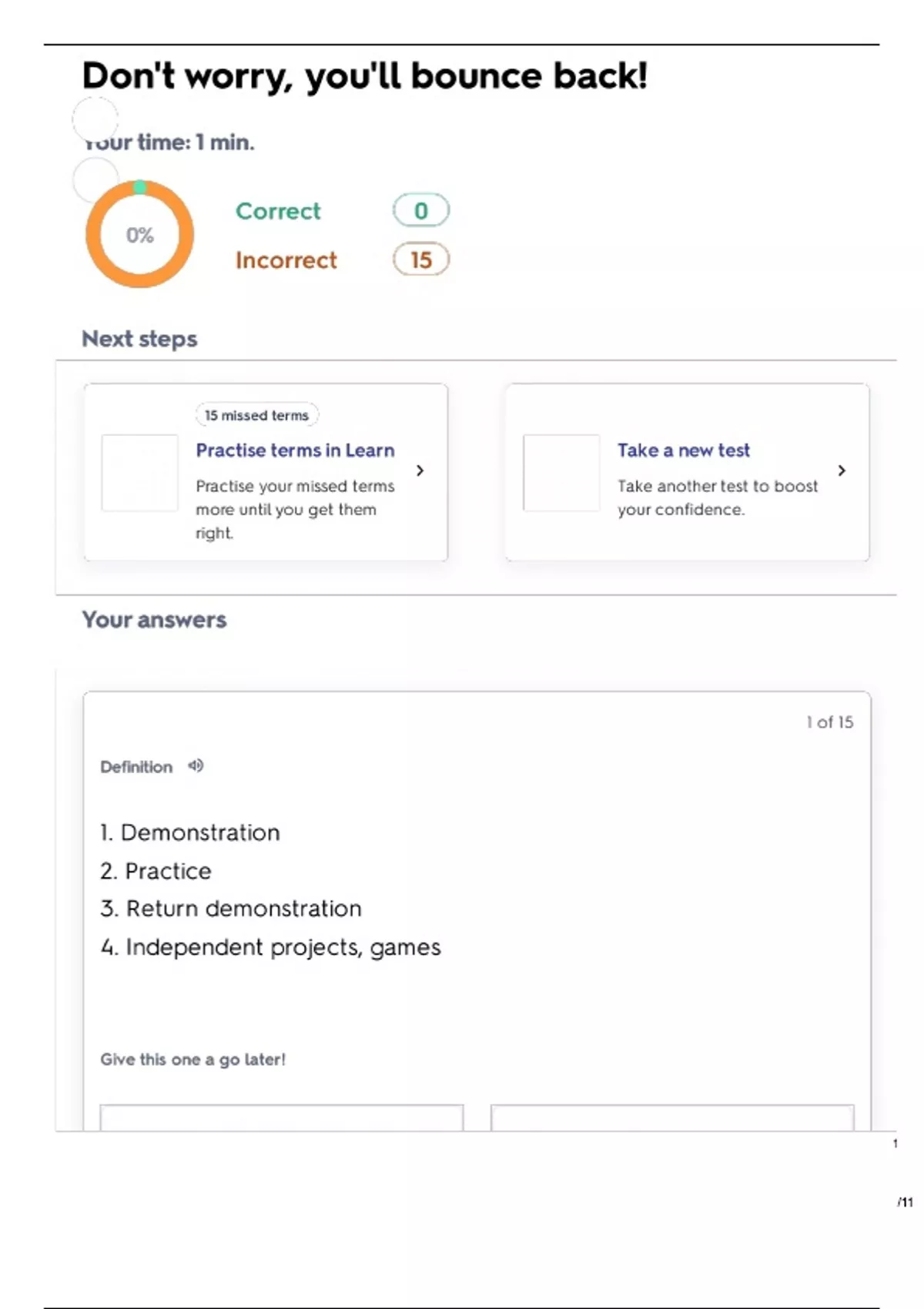Screen dimensions: 924x1309
Task: Click the Take a new test thumbnail
Action: (x=561, y=473)
